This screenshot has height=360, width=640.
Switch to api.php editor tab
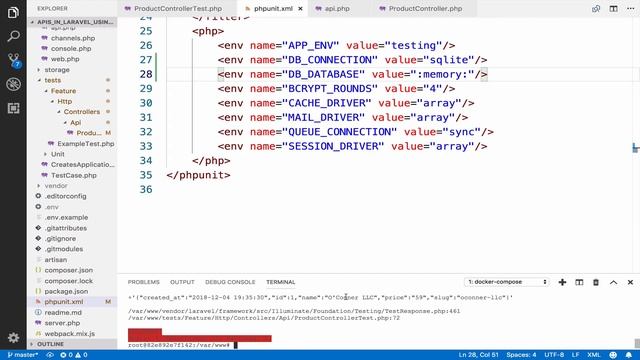[337, 9]
